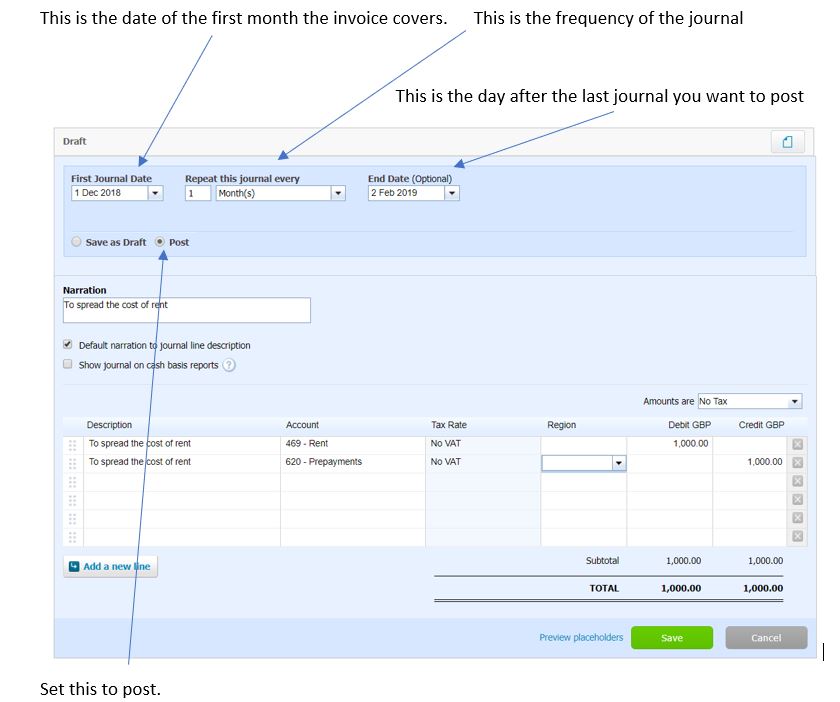Click the Region cell on Rent line
The height and width of the screenshot is (702, 840).
(x=583, y=444)
